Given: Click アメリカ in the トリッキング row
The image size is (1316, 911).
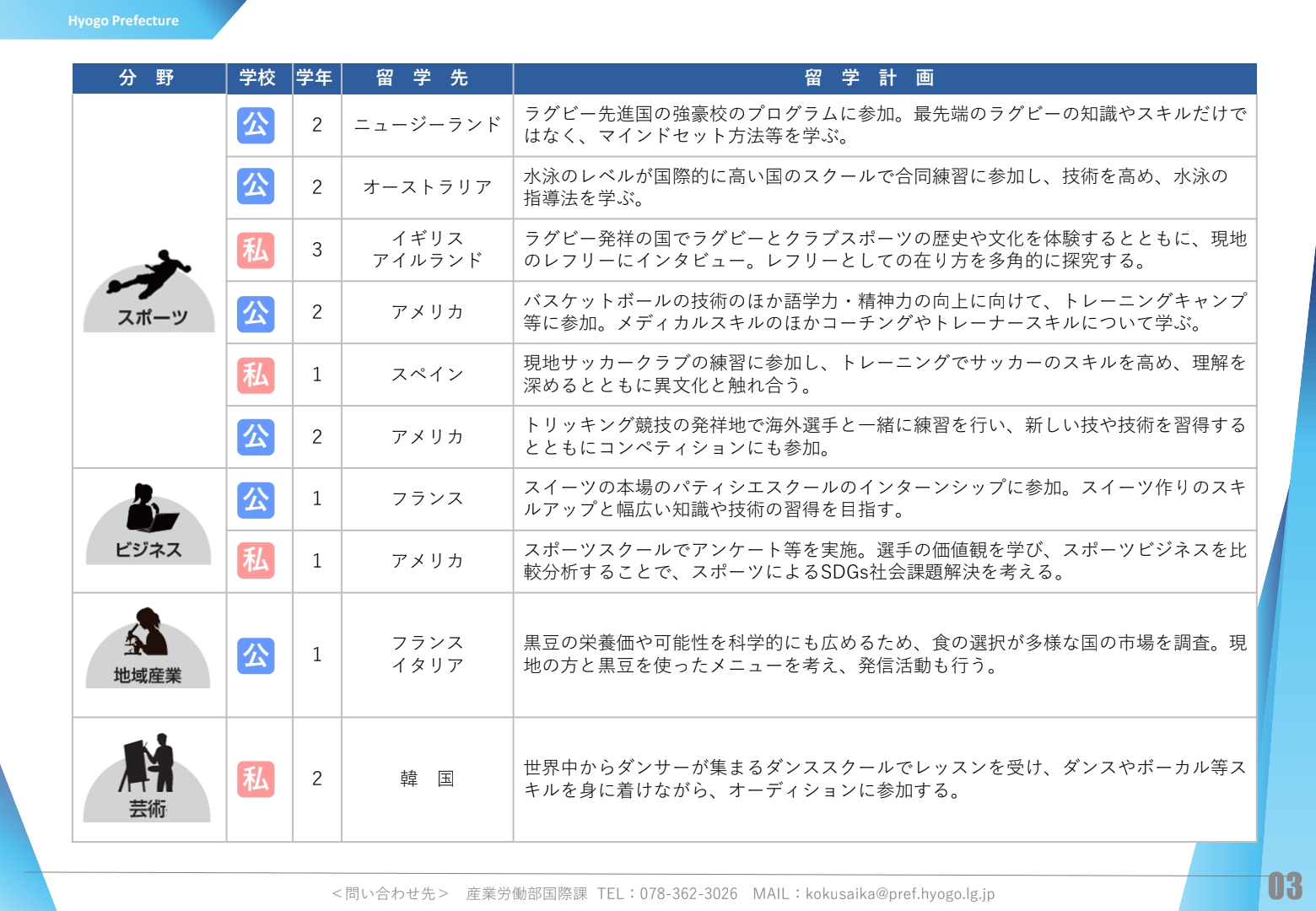Looking at the screenshot, I should click(428, 437).
